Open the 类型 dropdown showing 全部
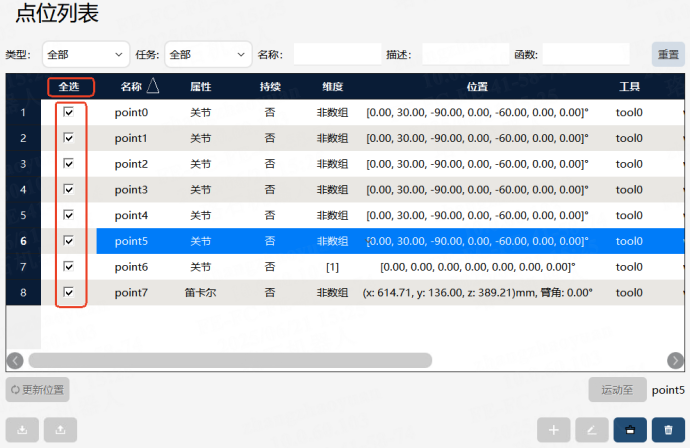The image size is (690, 448). point(86,55)
